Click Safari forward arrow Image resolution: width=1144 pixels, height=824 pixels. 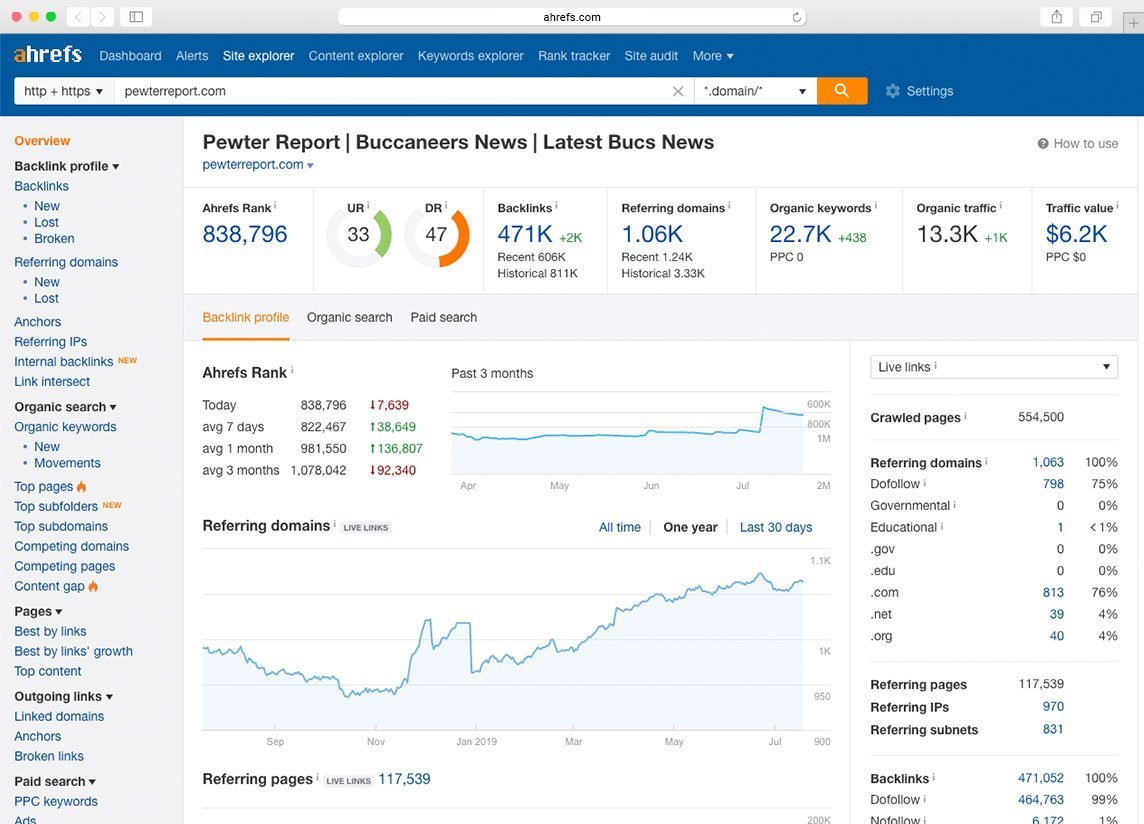[103, 17]
